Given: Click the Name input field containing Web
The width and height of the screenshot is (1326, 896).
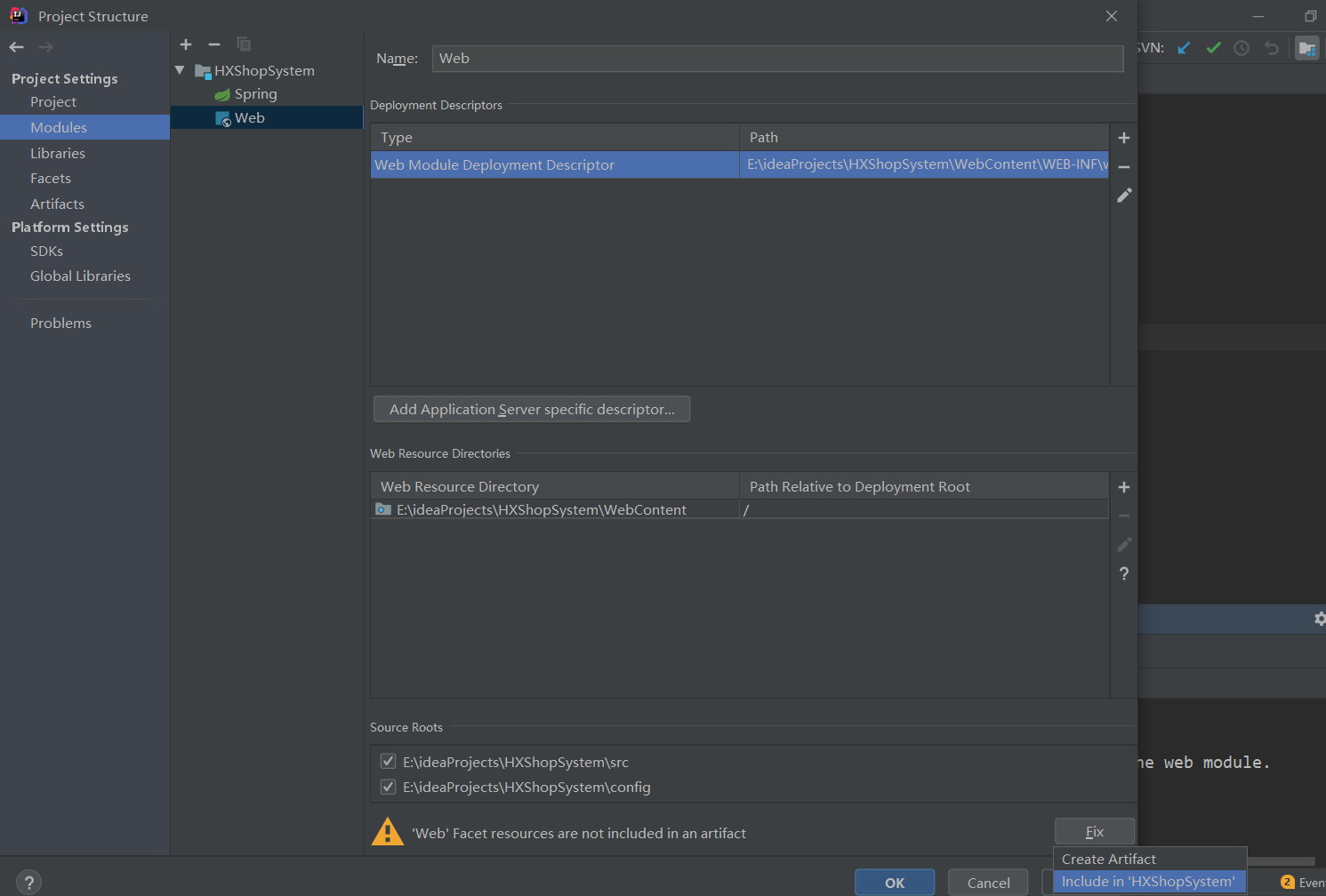Looking at the screenshot, I should (x=778, y=59).
